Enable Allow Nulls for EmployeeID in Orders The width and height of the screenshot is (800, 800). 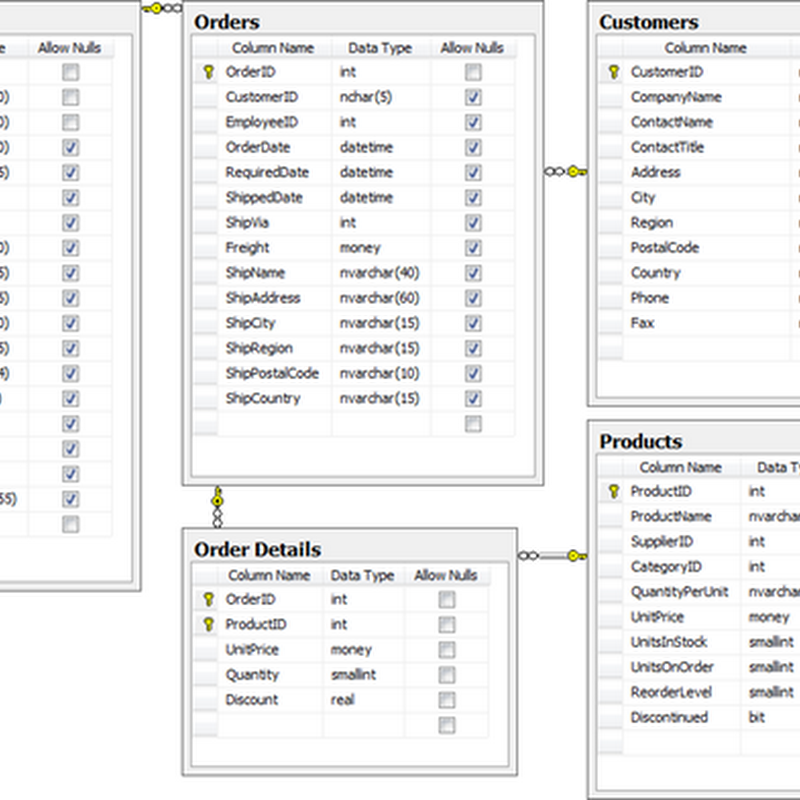click(472, 122)
